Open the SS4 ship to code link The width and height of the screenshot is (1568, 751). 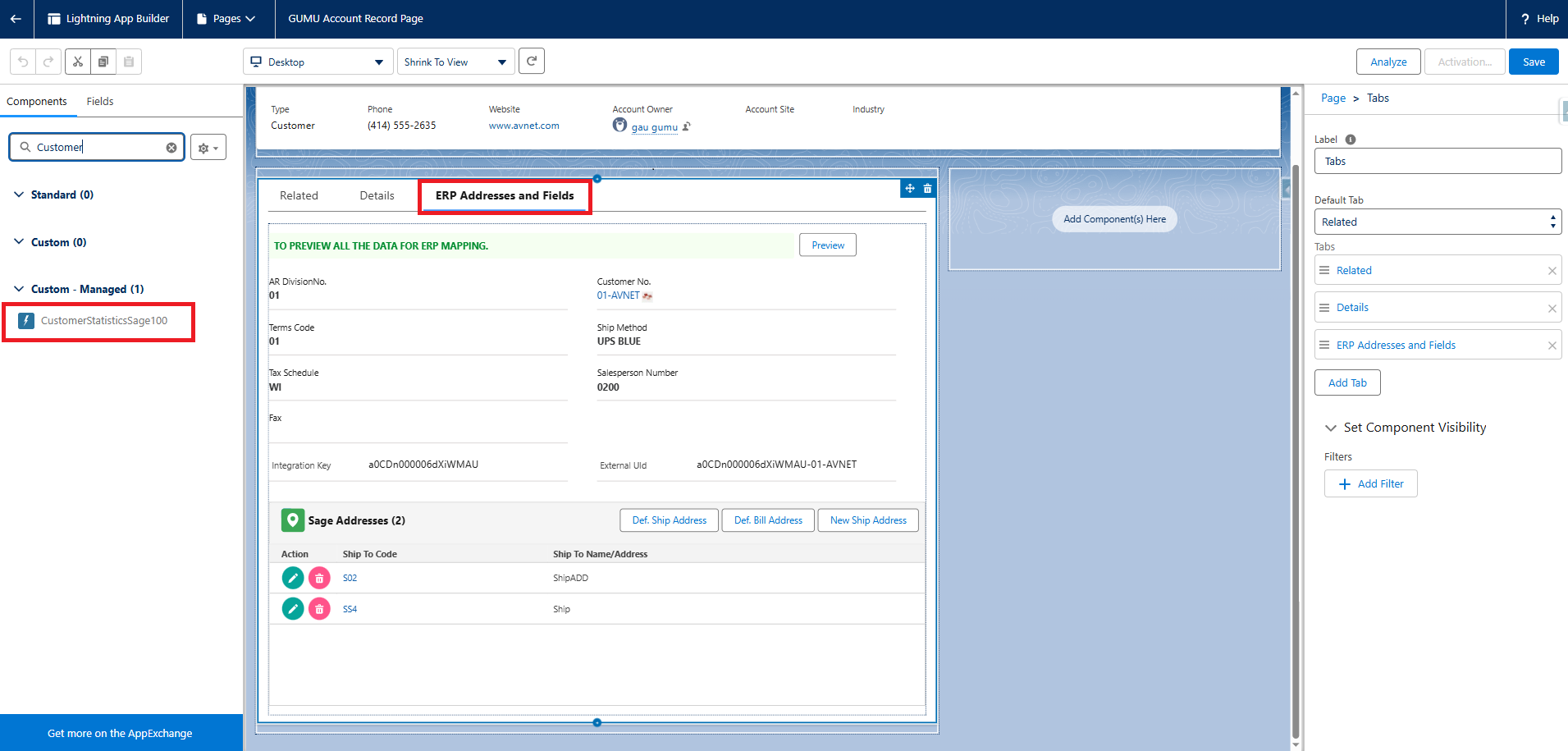point(350,609)
